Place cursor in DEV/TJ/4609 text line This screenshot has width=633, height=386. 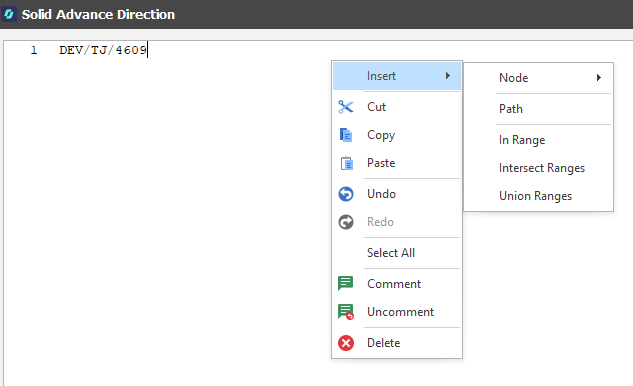coord(103,50)
